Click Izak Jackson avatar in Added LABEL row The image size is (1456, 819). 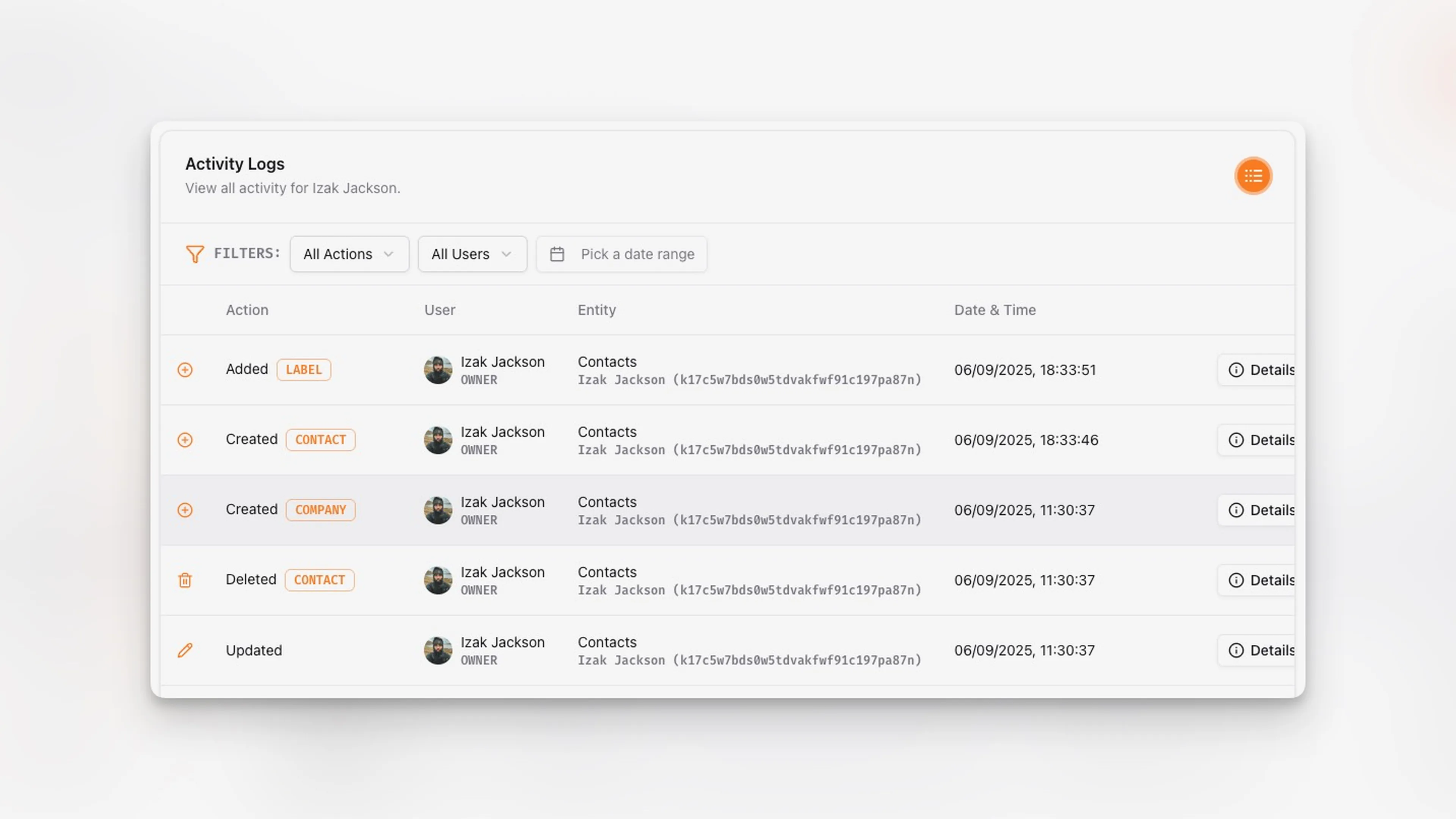438,370
